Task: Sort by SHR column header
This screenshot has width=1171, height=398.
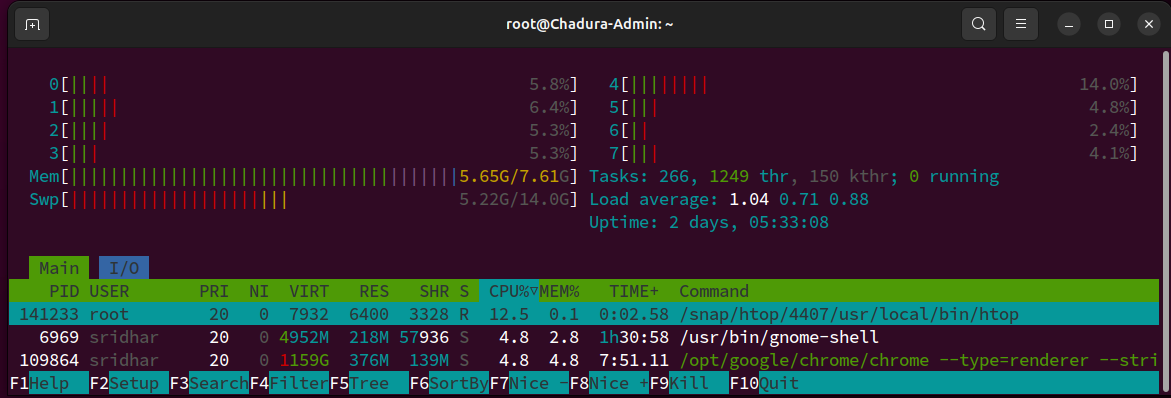Action: [435, 291]
